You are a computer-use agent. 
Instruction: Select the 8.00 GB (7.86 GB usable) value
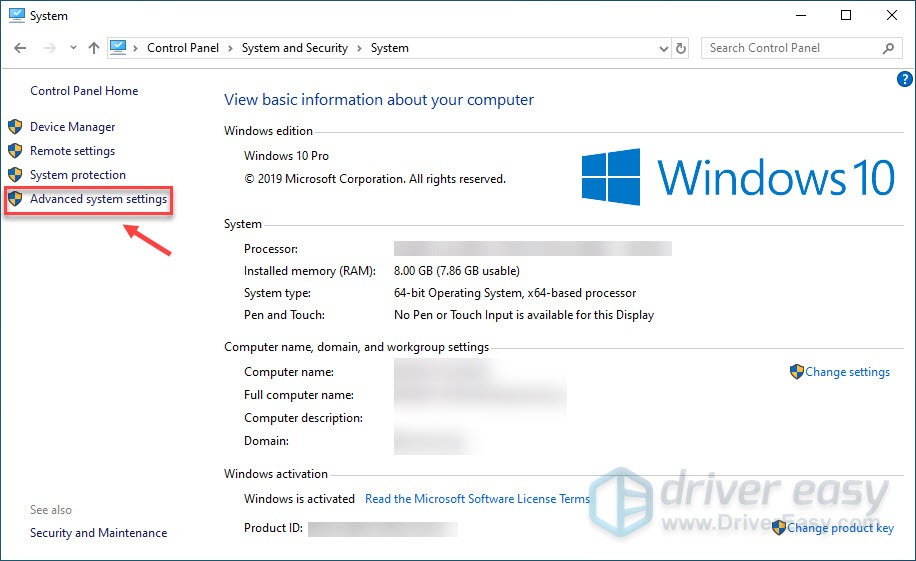click(x=457, y=271)
